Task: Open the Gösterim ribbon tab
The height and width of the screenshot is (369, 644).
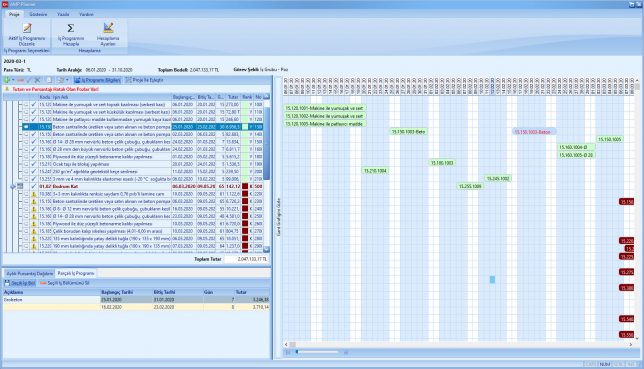Action: [x=38, y=14]
